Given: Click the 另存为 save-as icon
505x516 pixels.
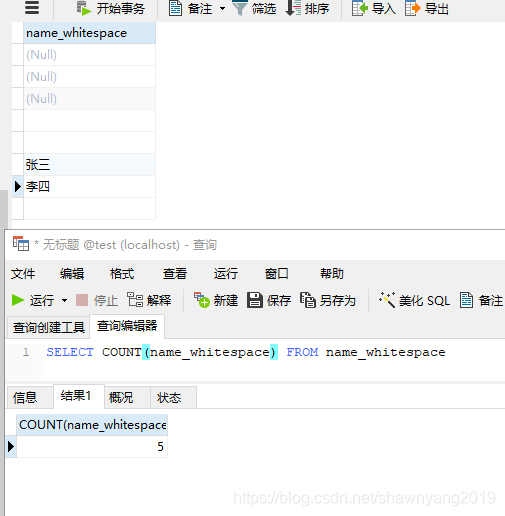Looking at the screenshot, I should (308, 300).
